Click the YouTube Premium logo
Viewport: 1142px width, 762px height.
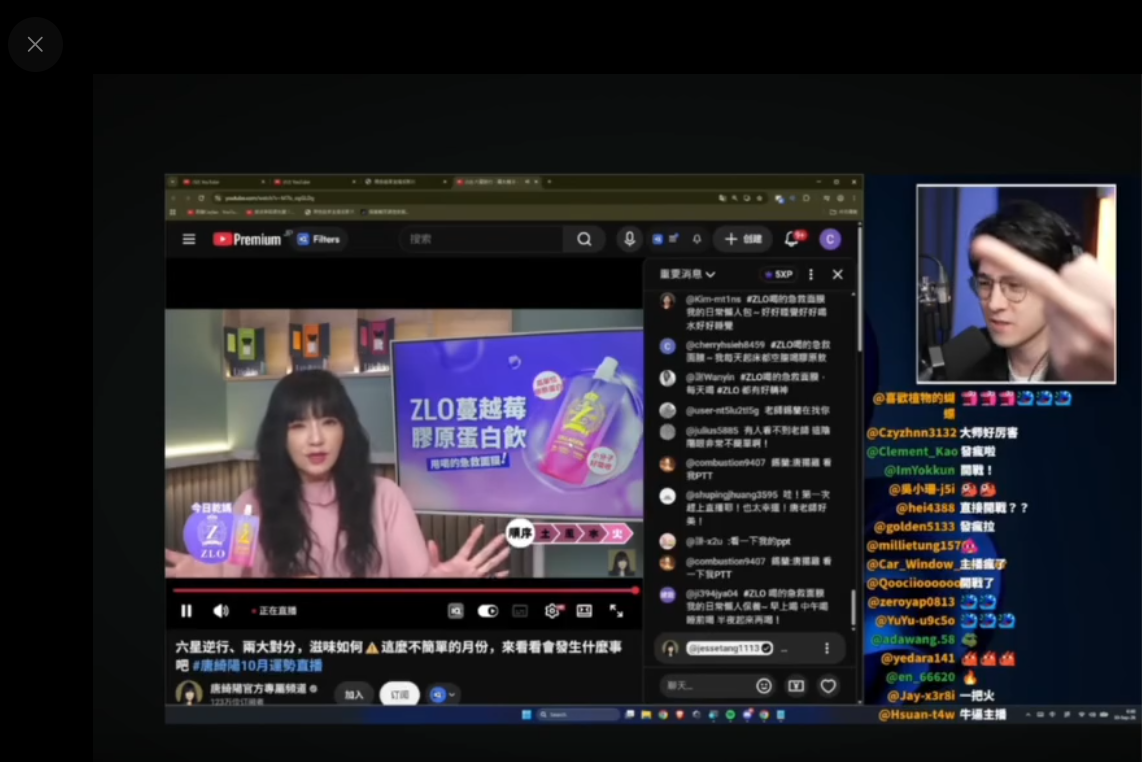pyautogui.click(x=248, y=239)
